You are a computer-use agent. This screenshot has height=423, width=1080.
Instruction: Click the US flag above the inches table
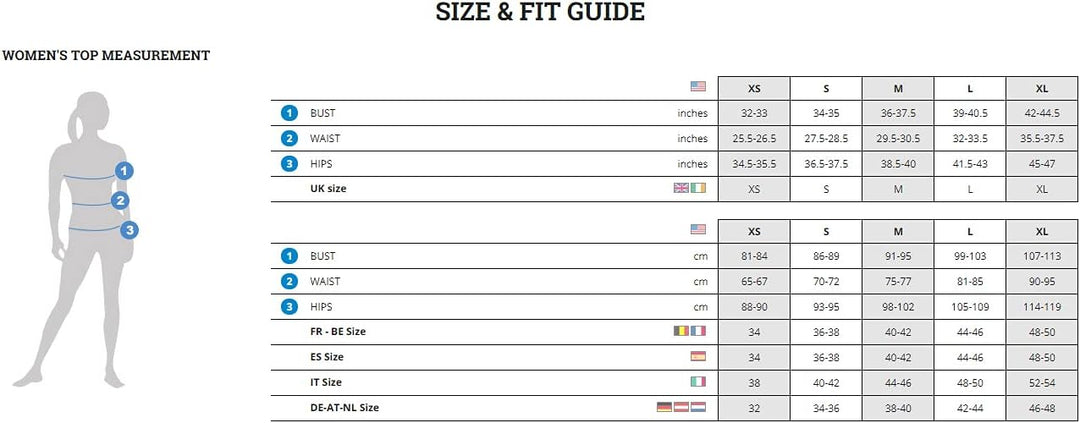tap(697, 87)
